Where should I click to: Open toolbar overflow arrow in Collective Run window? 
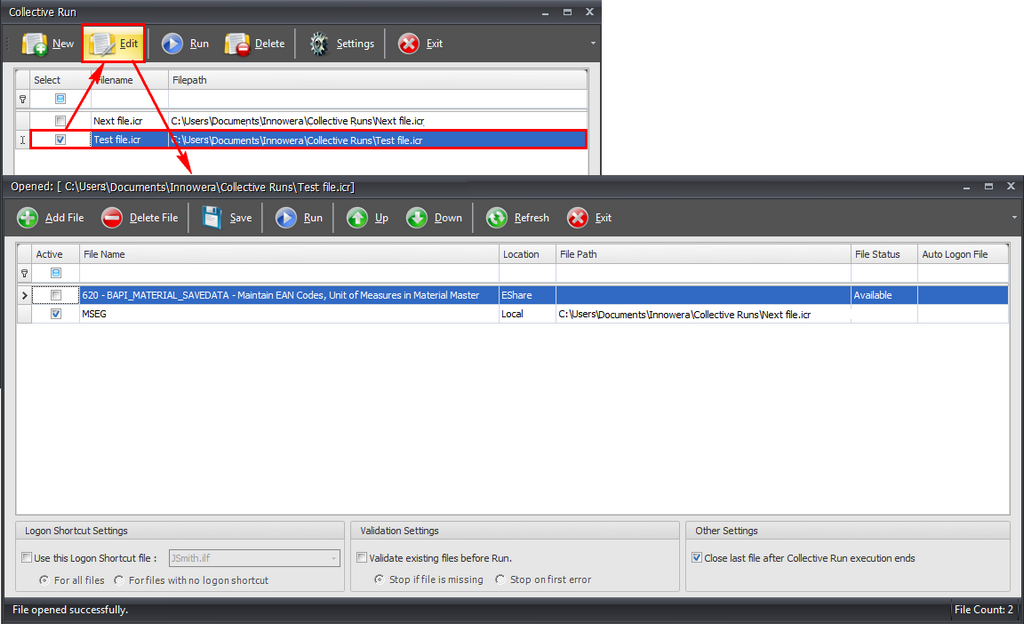pos(593,43)
